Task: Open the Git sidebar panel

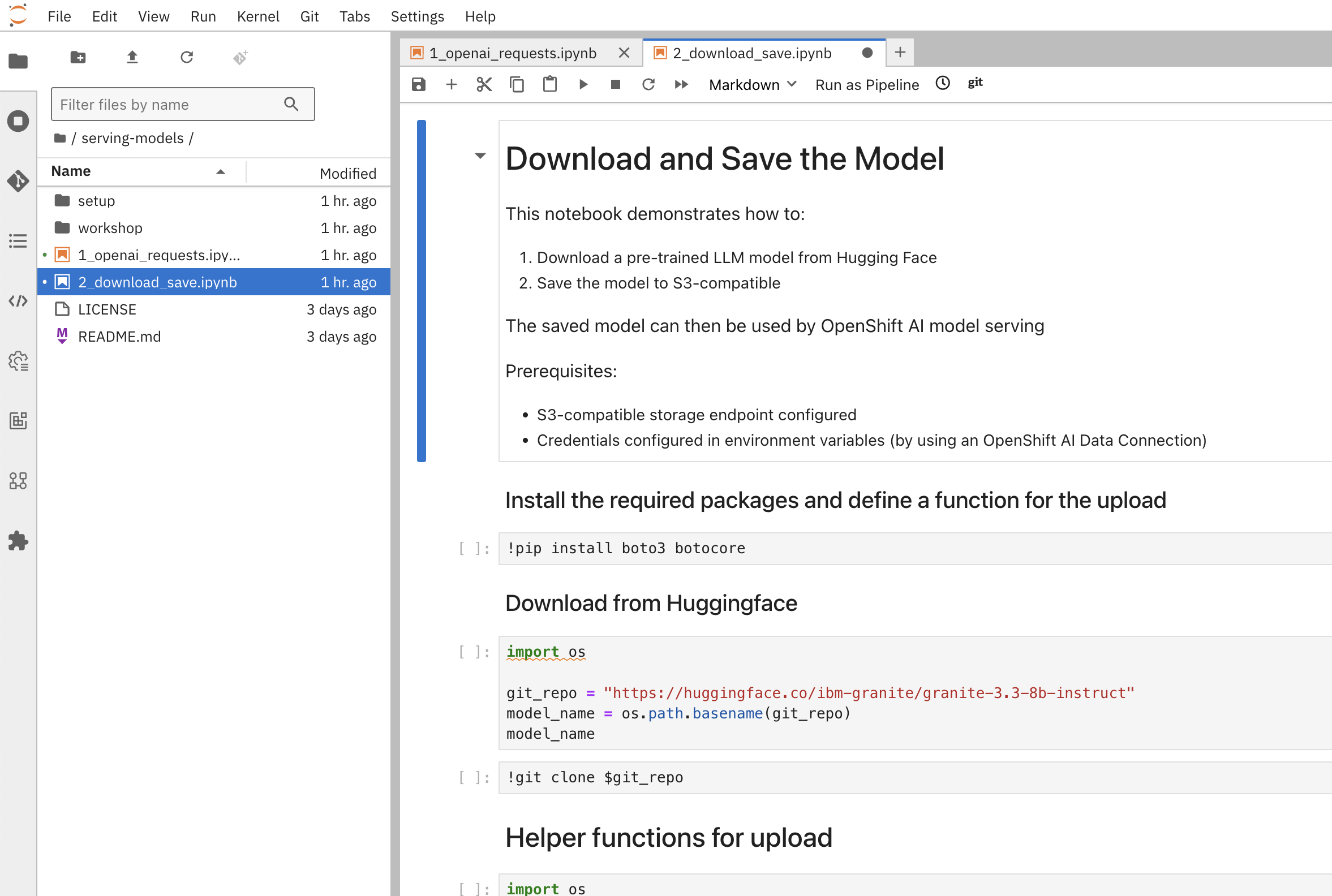Action: [18, 180]
